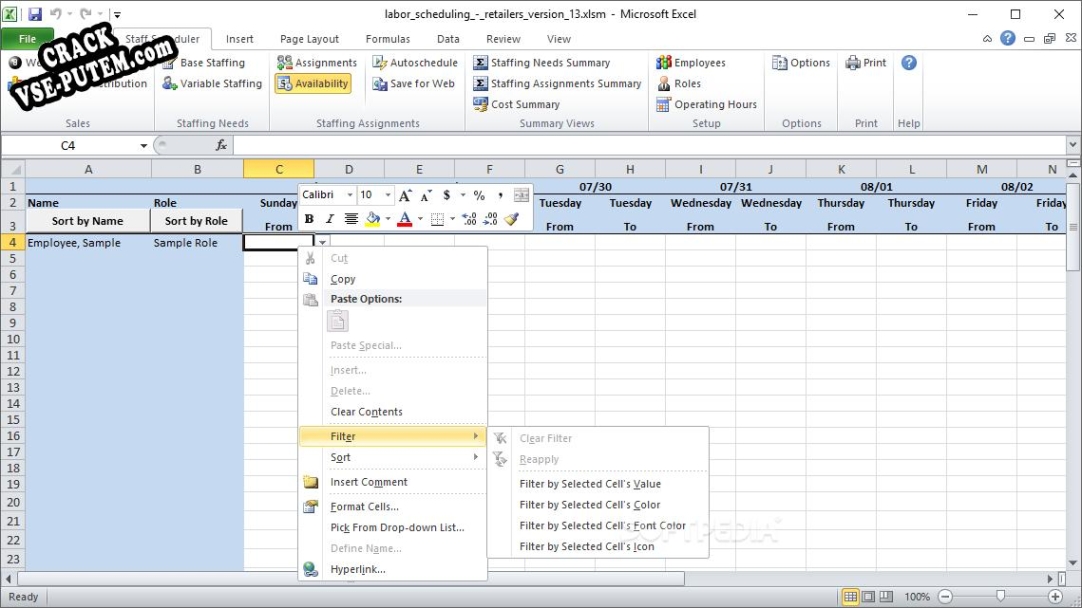
Task: Open the fill color dropdown arrow
Action: (388, 219)
